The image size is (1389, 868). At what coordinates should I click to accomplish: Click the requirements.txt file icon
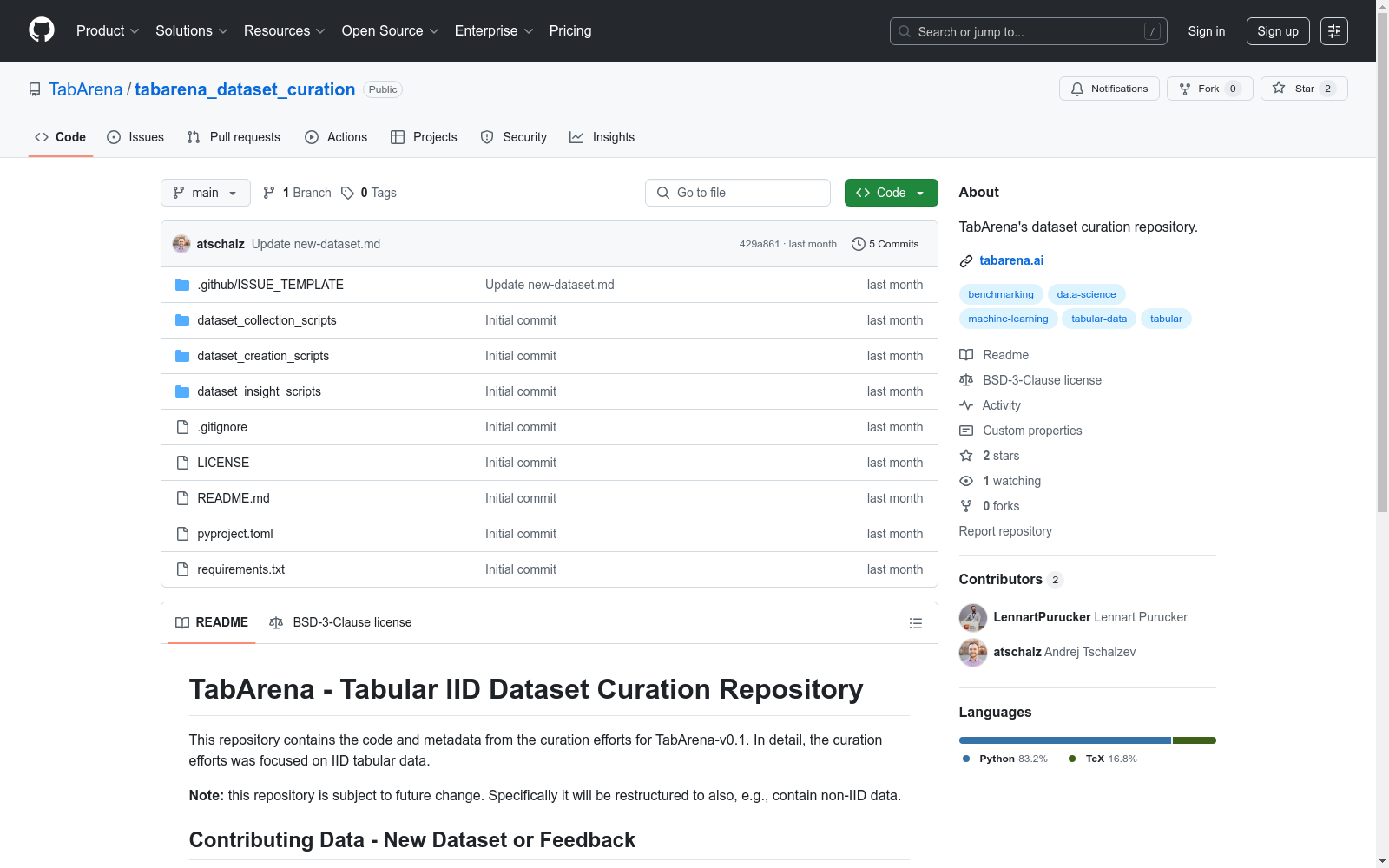[x=182, y=569]
